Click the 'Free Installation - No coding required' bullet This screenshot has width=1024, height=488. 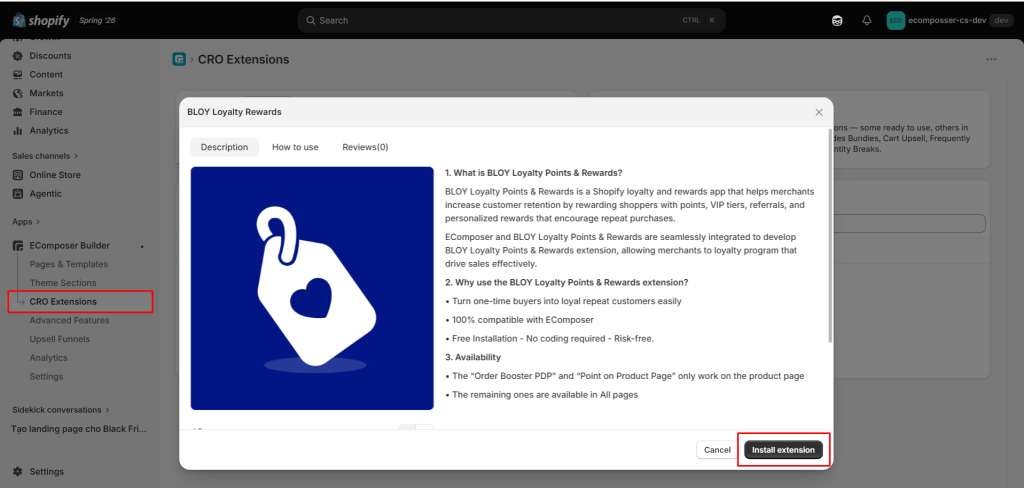tap(549, 338)
